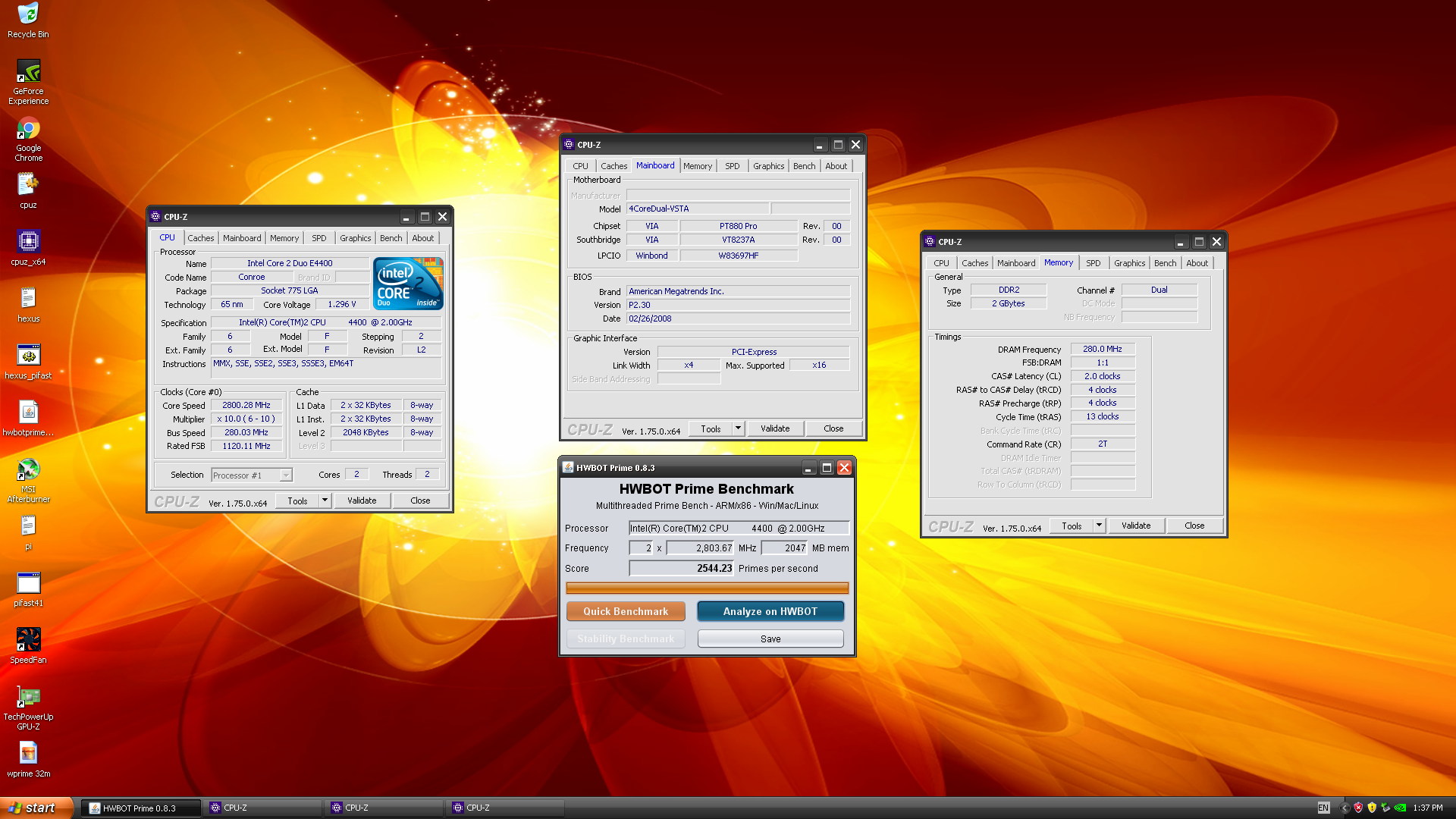Screen dimensions: 1456x819
Task: Click Close button in Mainboard window
Action: (x=833, y=428)
